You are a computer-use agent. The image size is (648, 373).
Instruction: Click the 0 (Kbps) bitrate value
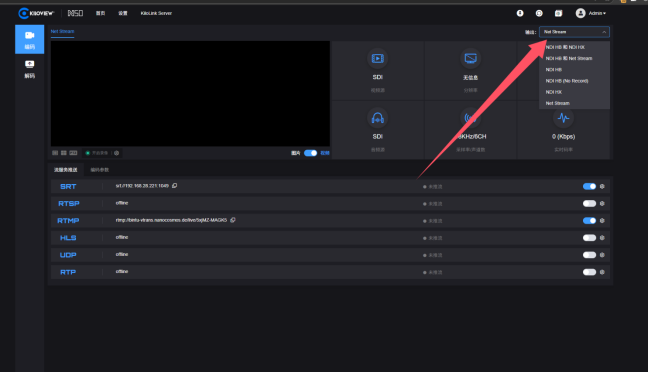tap(563, 137)
